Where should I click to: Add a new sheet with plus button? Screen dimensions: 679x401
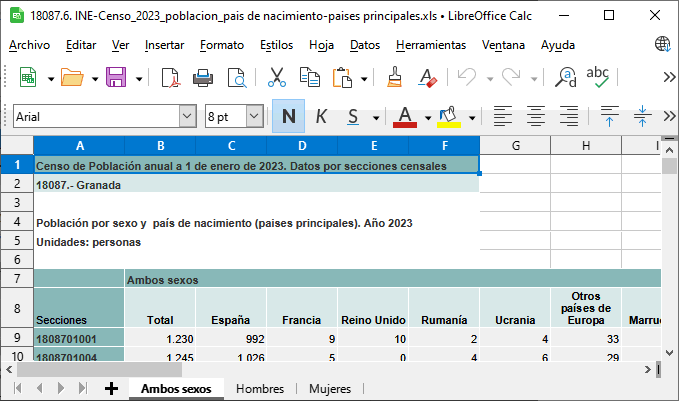pos(111,388)
